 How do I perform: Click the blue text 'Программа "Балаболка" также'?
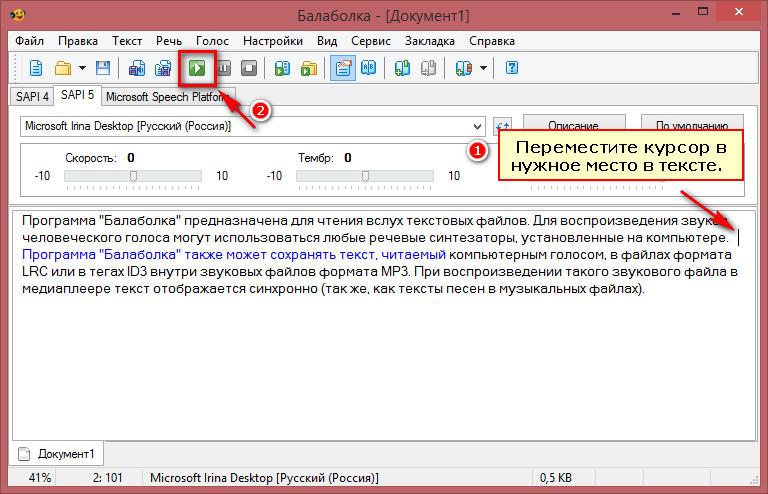(x=121, y=255)
